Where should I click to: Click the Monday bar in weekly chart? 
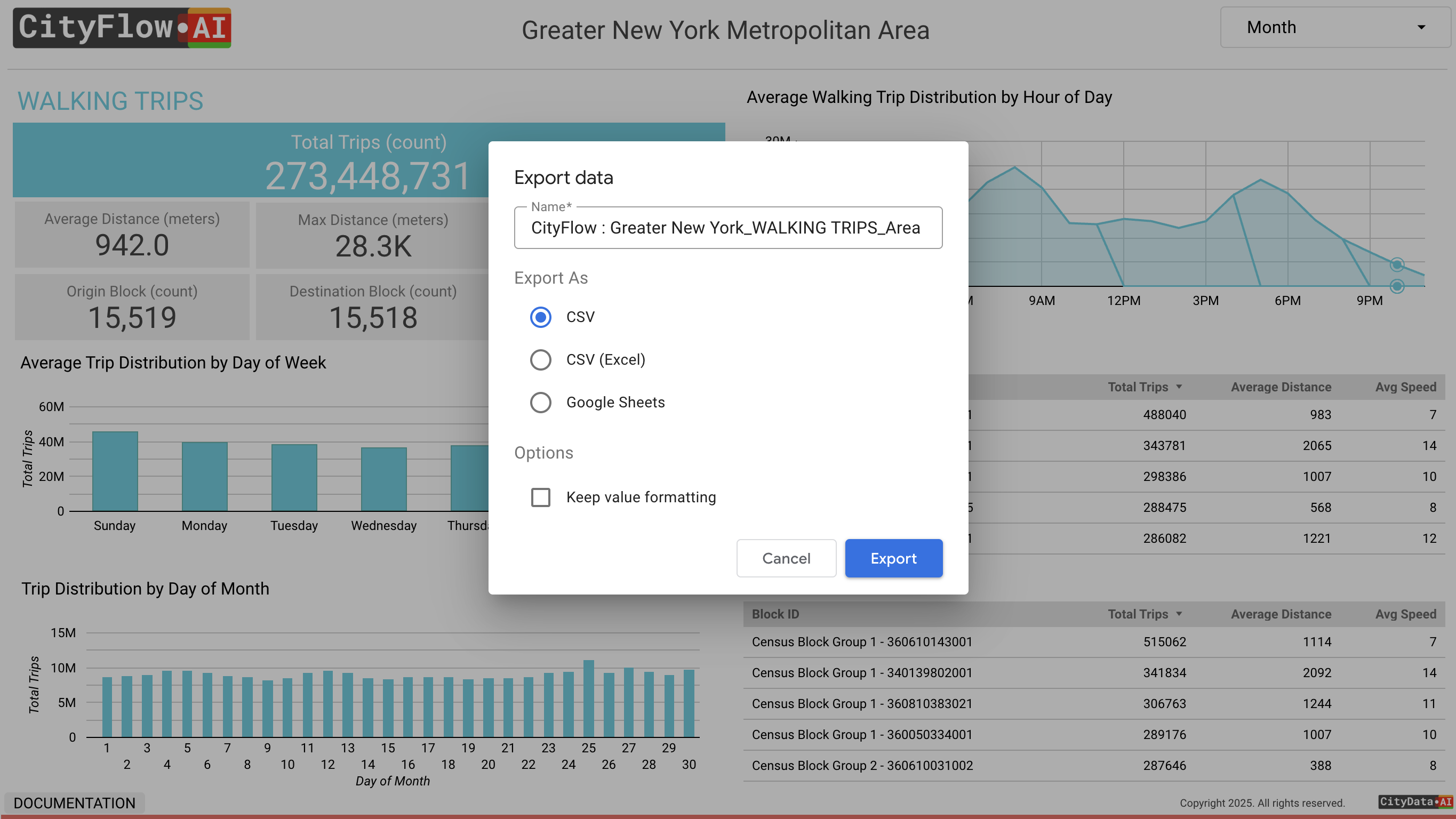click(x=205, y=477)
